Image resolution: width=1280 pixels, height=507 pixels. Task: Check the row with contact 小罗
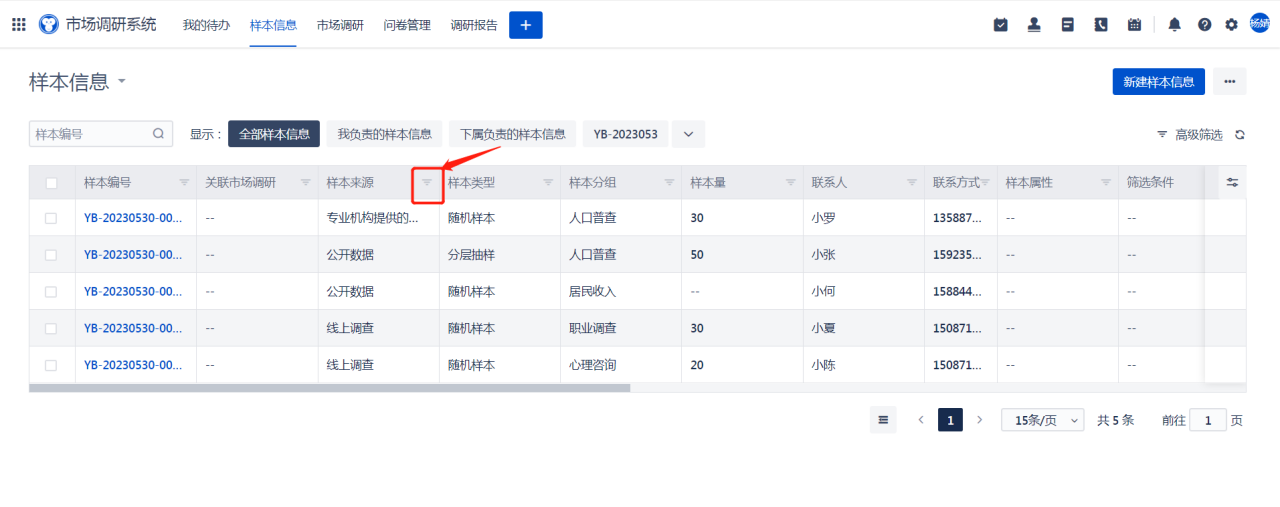click(x=51, y=218)
